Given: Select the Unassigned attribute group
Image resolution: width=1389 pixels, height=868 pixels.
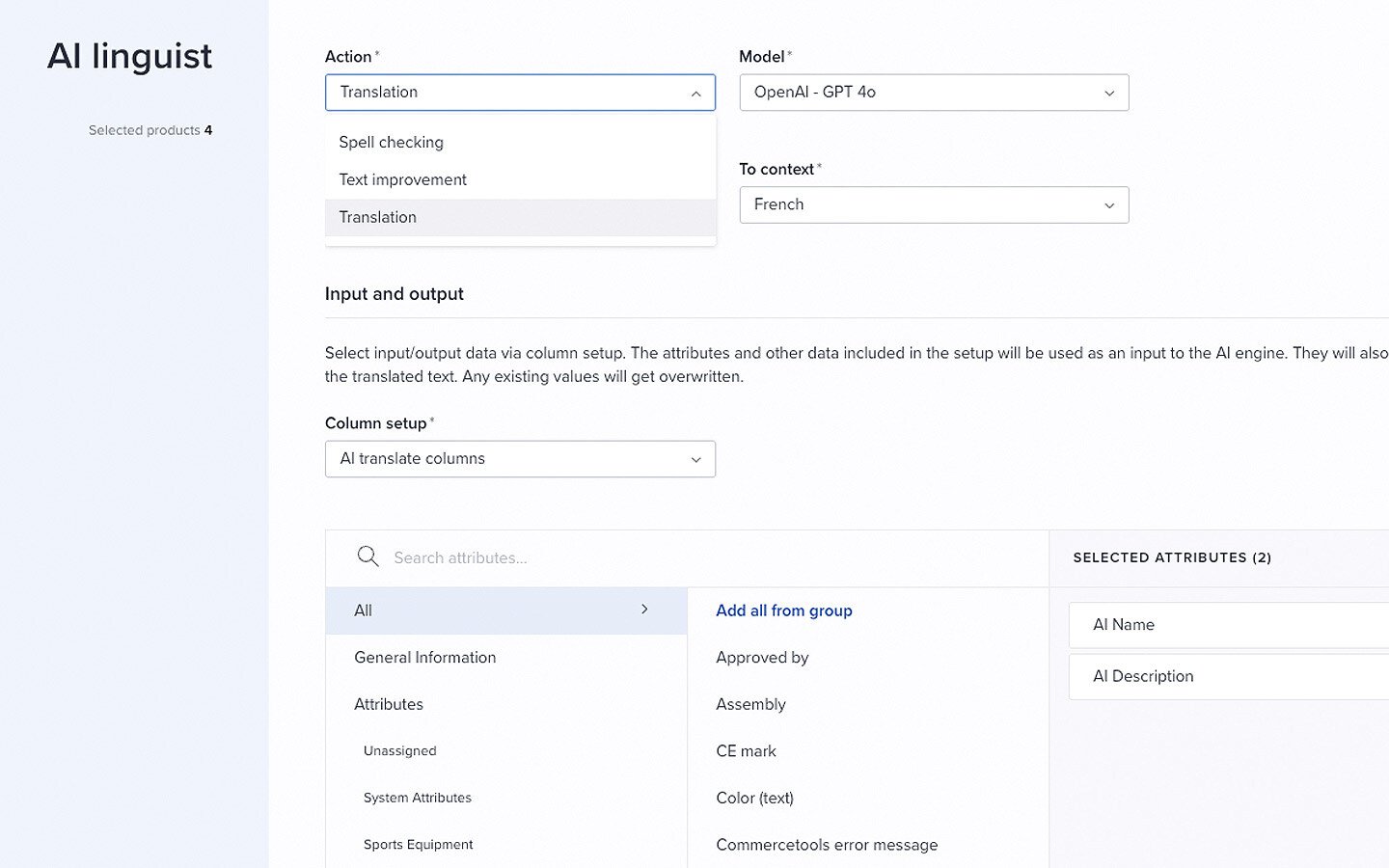Looking at the screenshot, I should 399,750.
